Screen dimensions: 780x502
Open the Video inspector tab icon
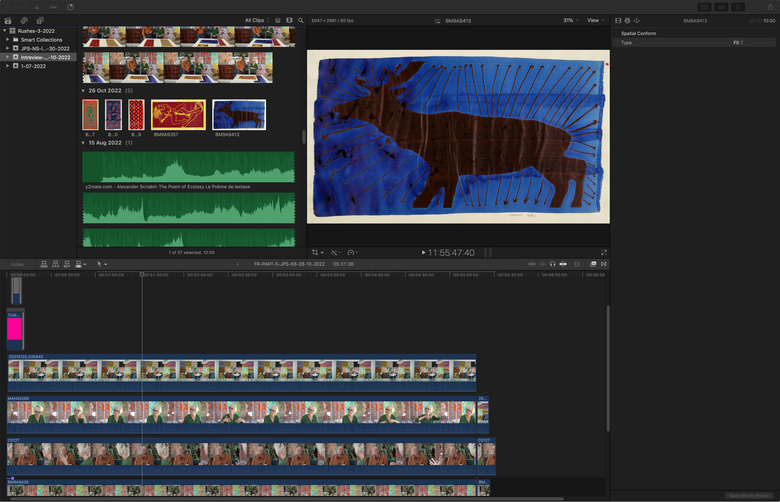[x=618, y=20]
